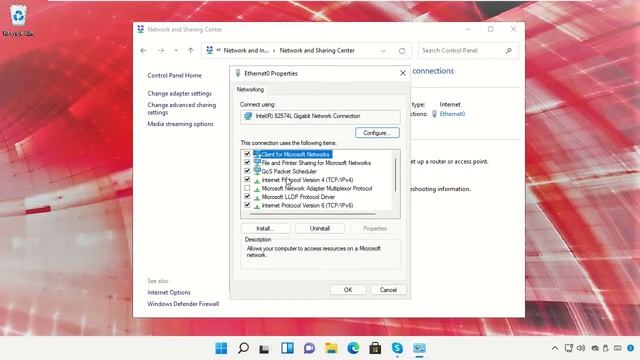Click the Refresh button beside address bar

coord(402,51)
